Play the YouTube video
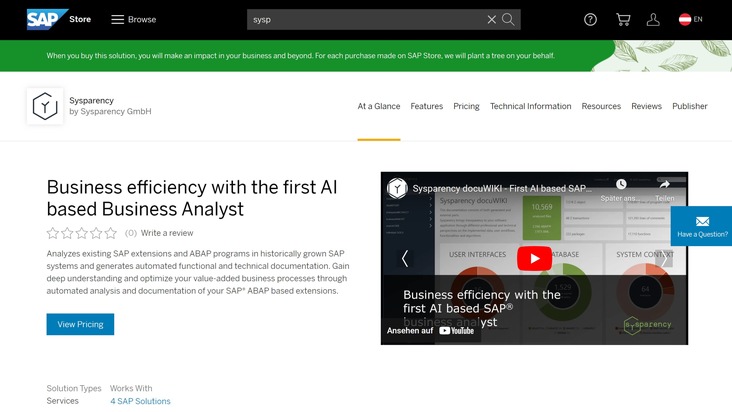 [535, 258]
